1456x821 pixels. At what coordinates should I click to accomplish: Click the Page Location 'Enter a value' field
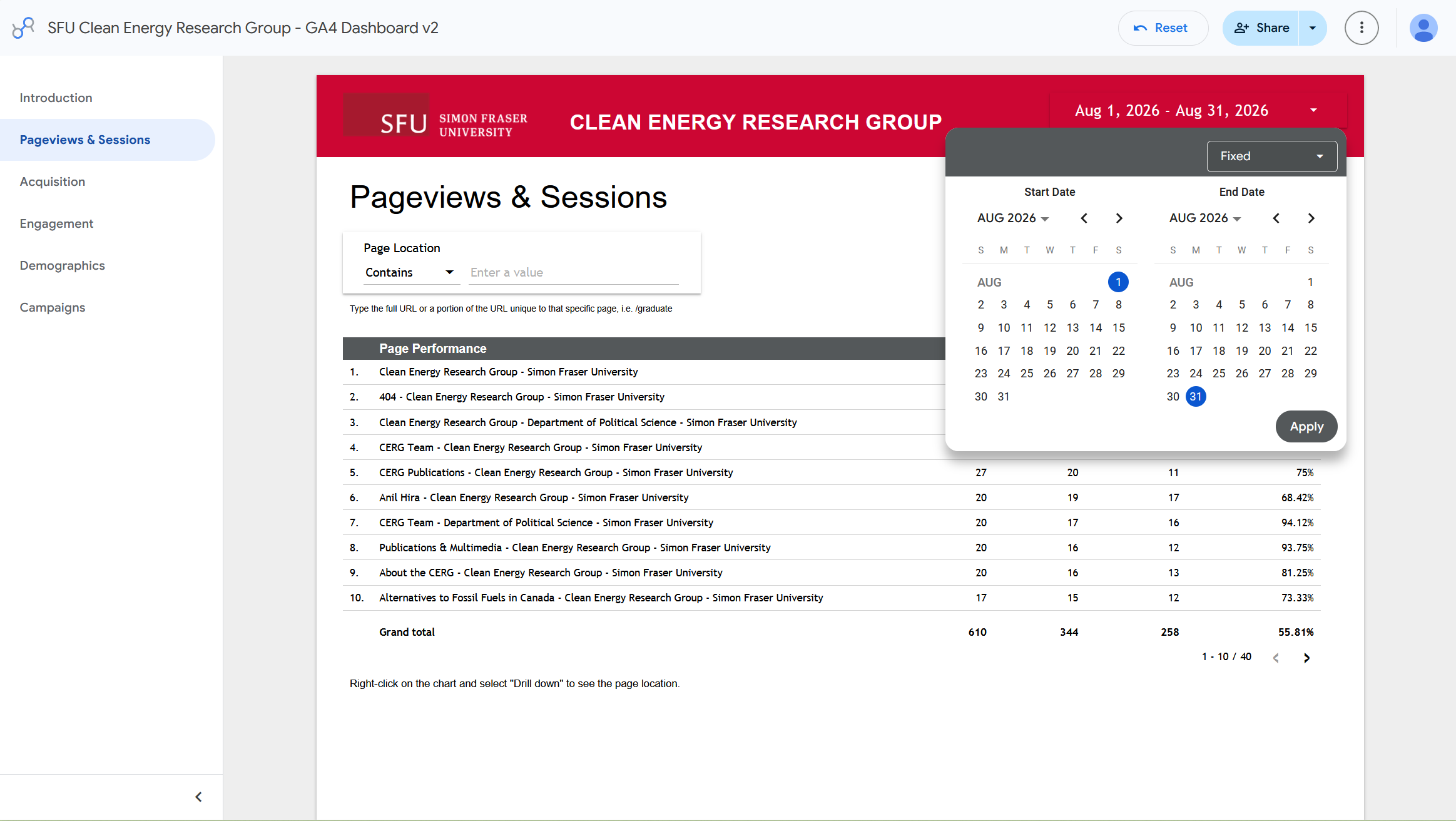[x=573, y=272]
